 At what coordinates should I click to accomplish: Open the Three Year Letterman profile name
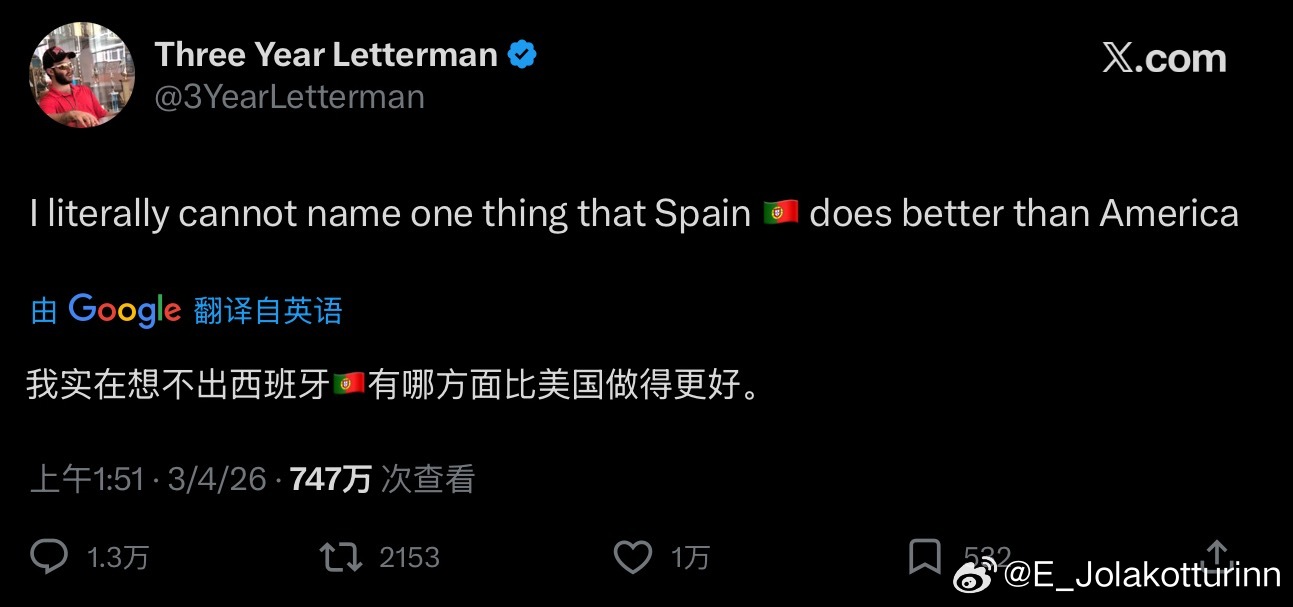coord(327,54)
